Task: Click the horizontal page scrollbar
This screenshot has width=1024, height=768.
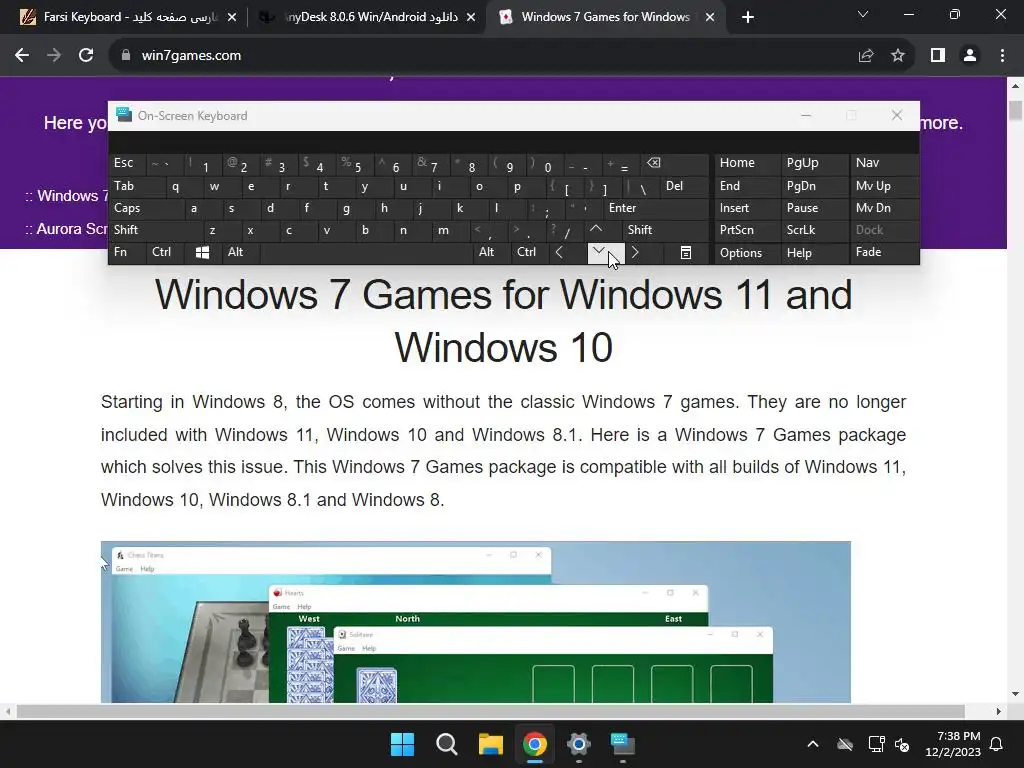Action: tap(491, 711)
